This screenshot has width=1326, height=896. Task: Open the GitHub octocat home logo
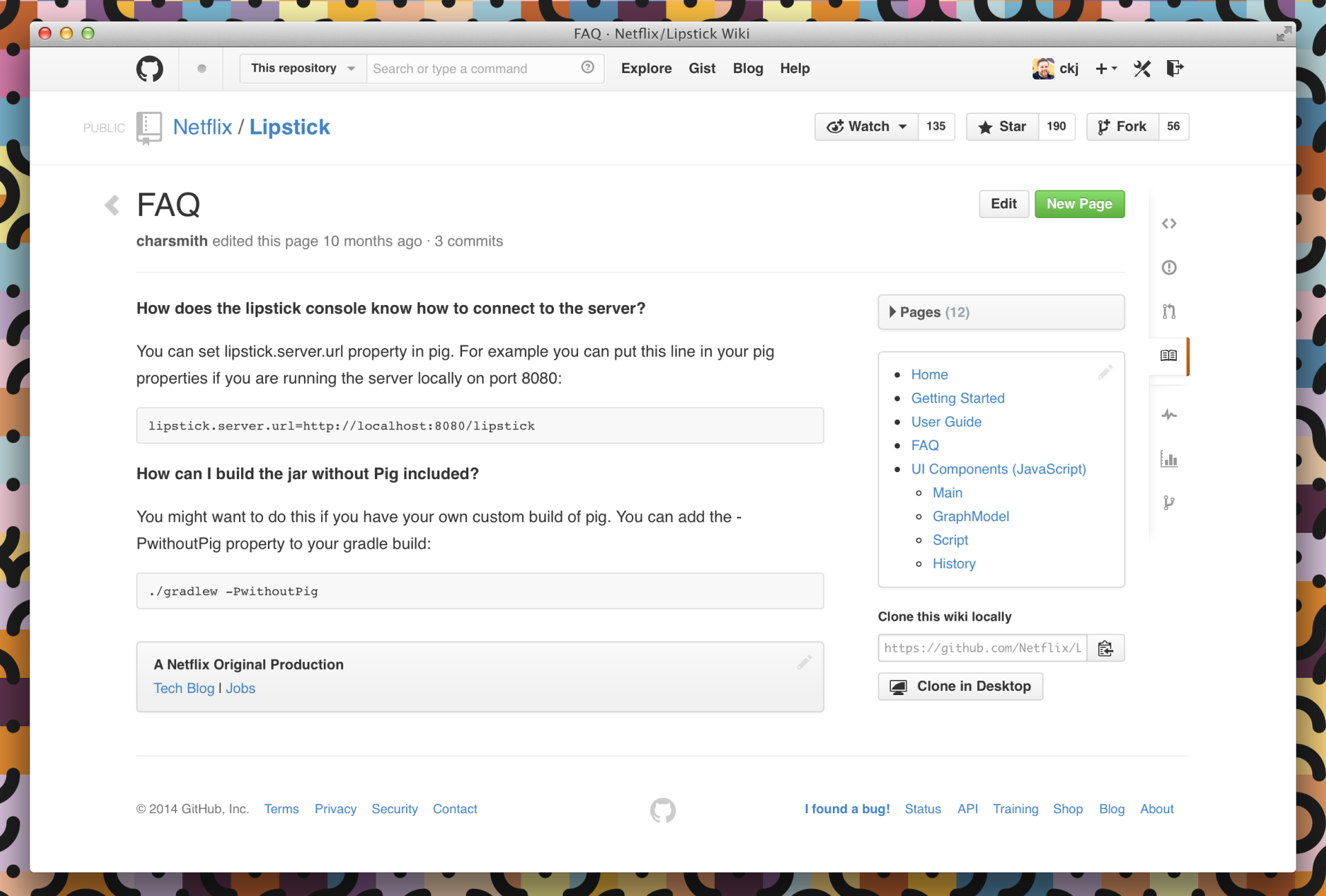click(x=149, y=68)
